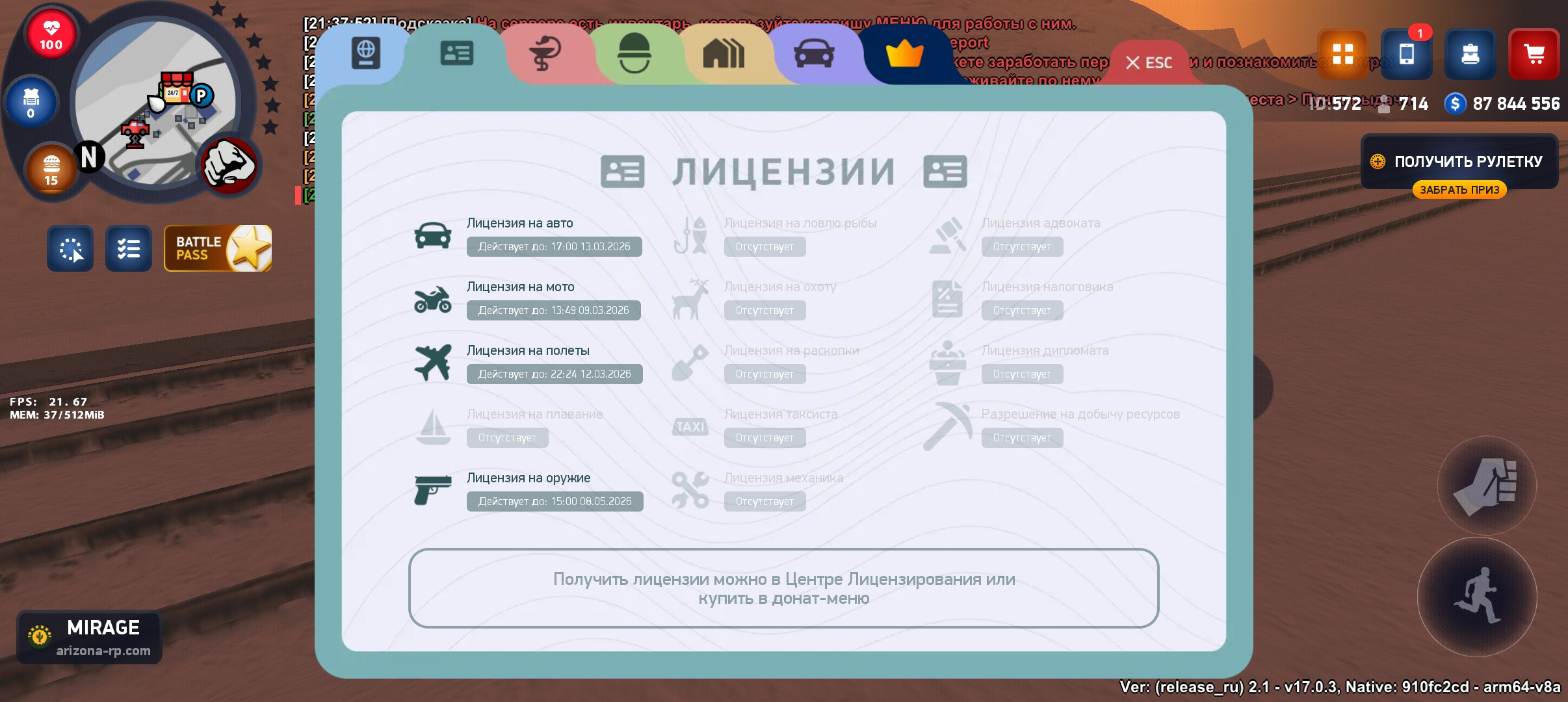Image resolution: width=1568 pixels, height=702 pixels.
Task: Open the orange grid menu icon
Action: pos(1342,54)
